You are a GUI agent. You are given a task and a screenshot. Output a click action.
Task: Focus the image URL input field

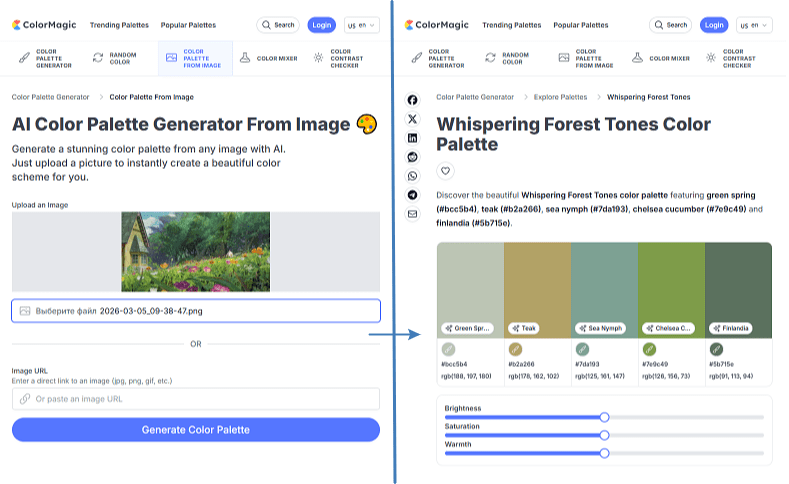[x=196, y=399]
